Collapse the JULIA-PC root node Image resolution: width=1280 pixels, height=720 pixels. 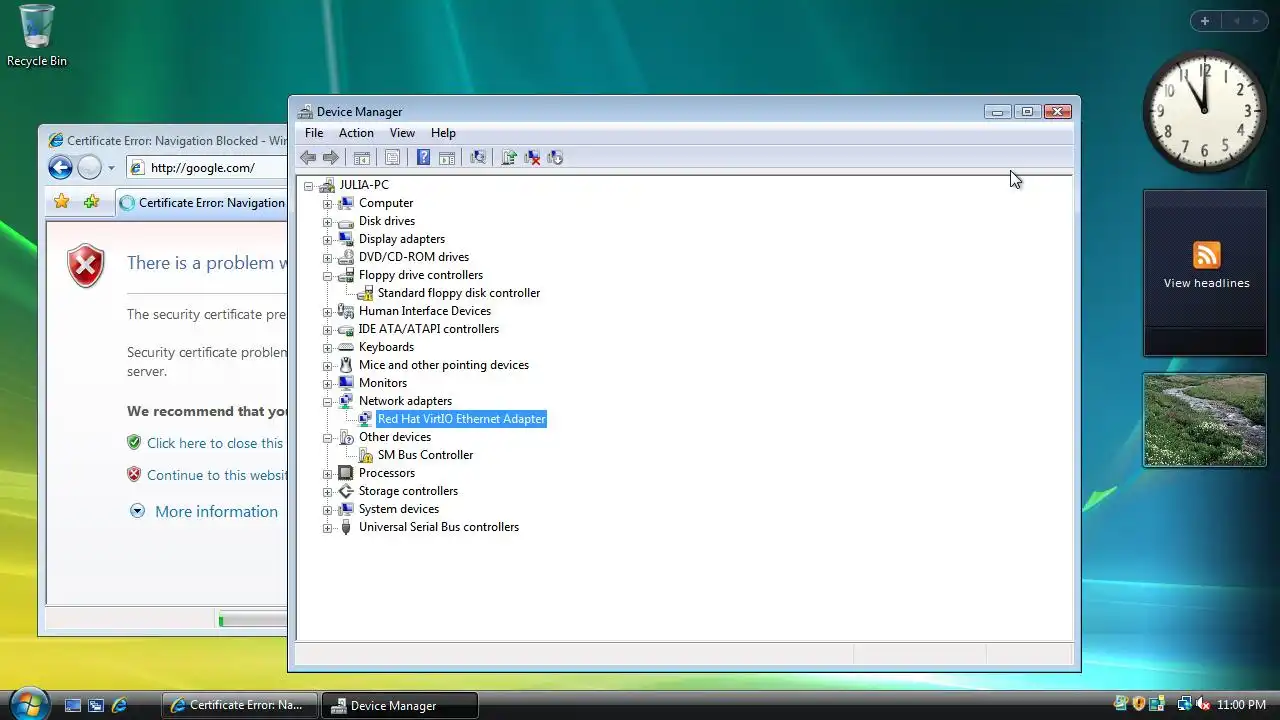tap(308, 185)
